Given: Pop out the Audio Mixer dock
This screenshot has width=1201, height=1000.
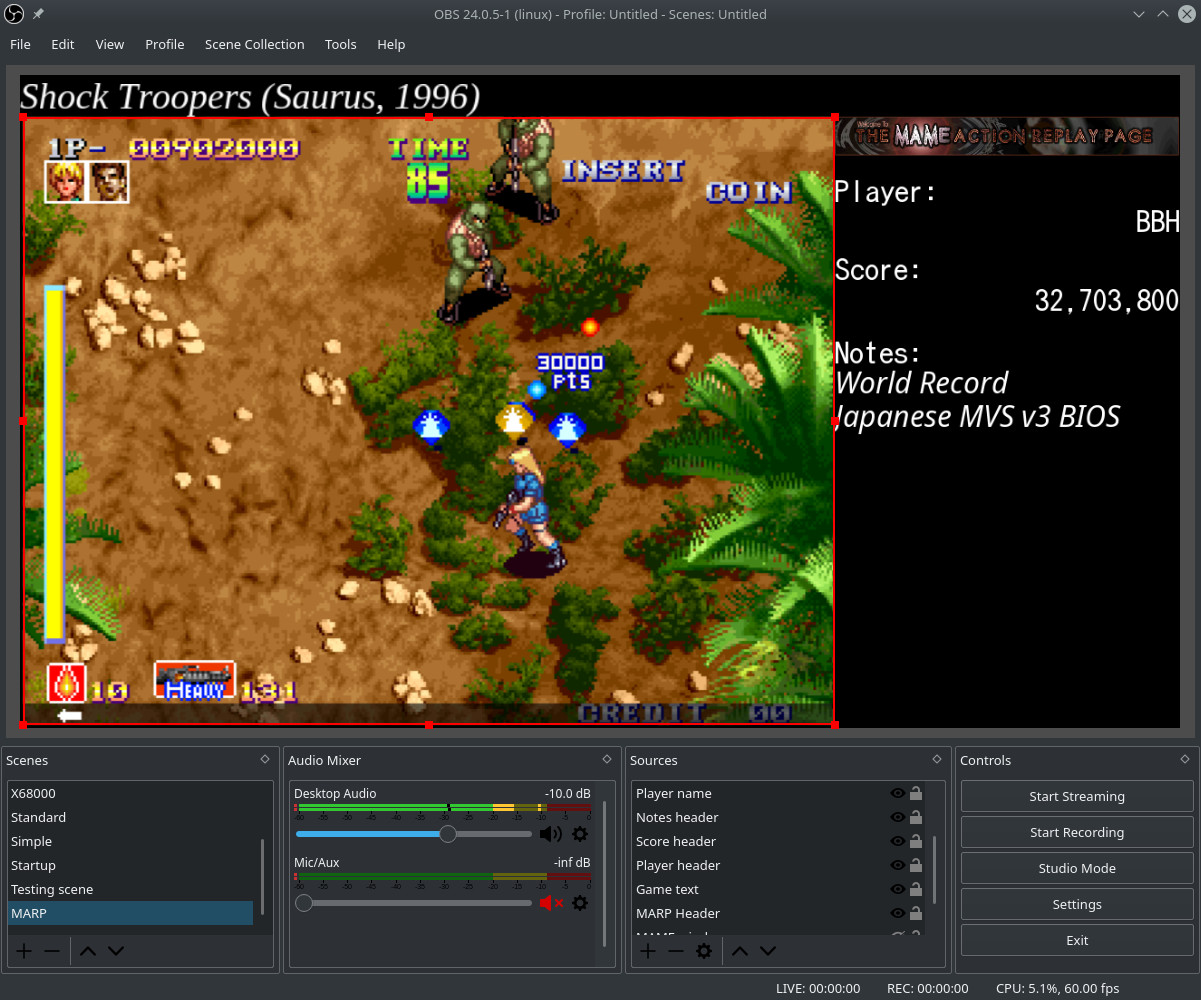Looking at the screenshot, I should pyautogui.click(x=607, y=760).
